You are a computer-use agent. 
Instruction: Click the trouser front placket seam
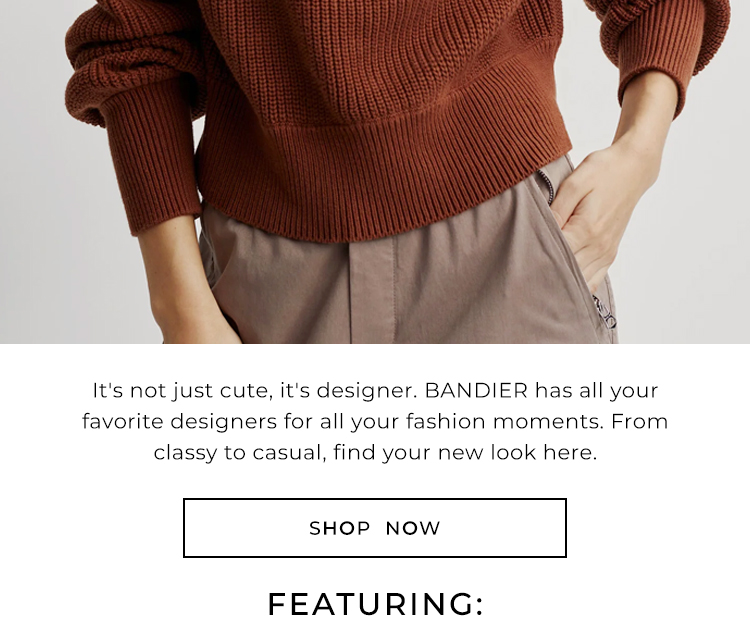coord(373,292)
